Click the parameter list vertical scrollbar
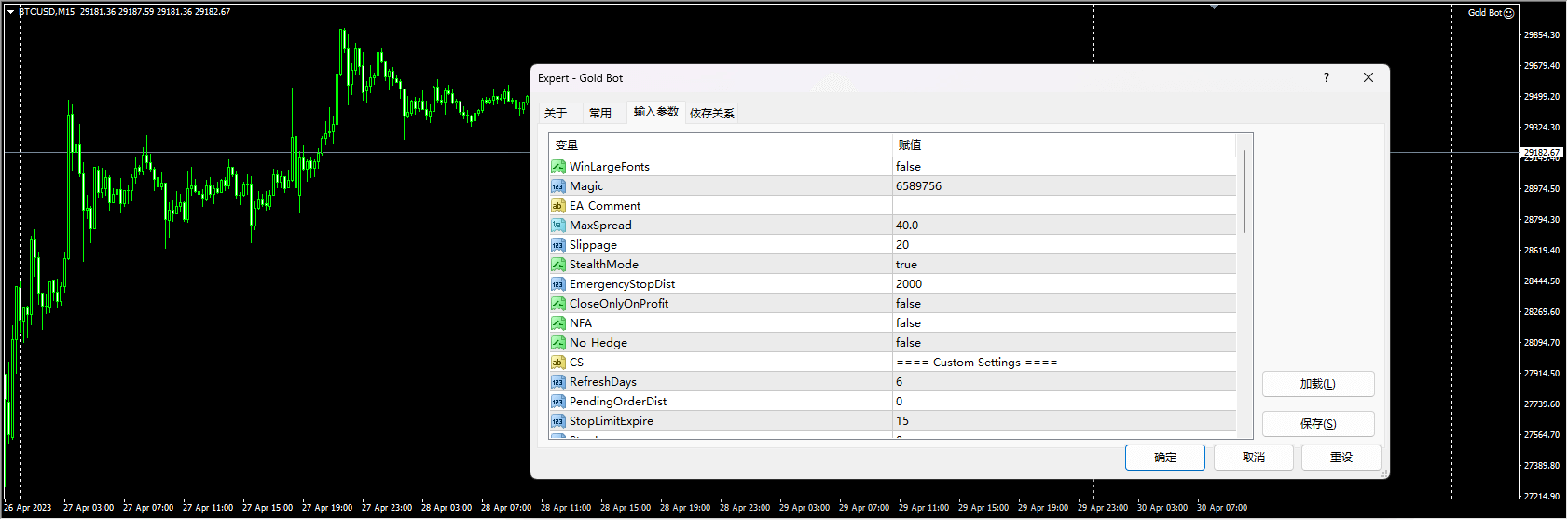Viewport: 1568px width, 520px height. coord(1244,192)
